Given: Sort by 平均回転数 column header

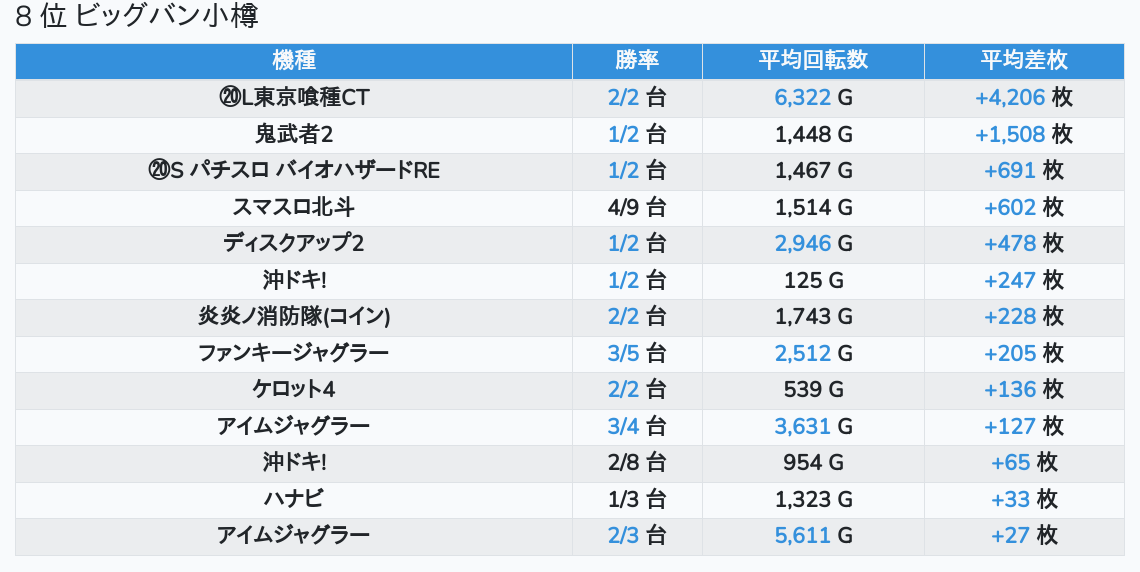Looking at the screenshot, I should tap(813, 61).
